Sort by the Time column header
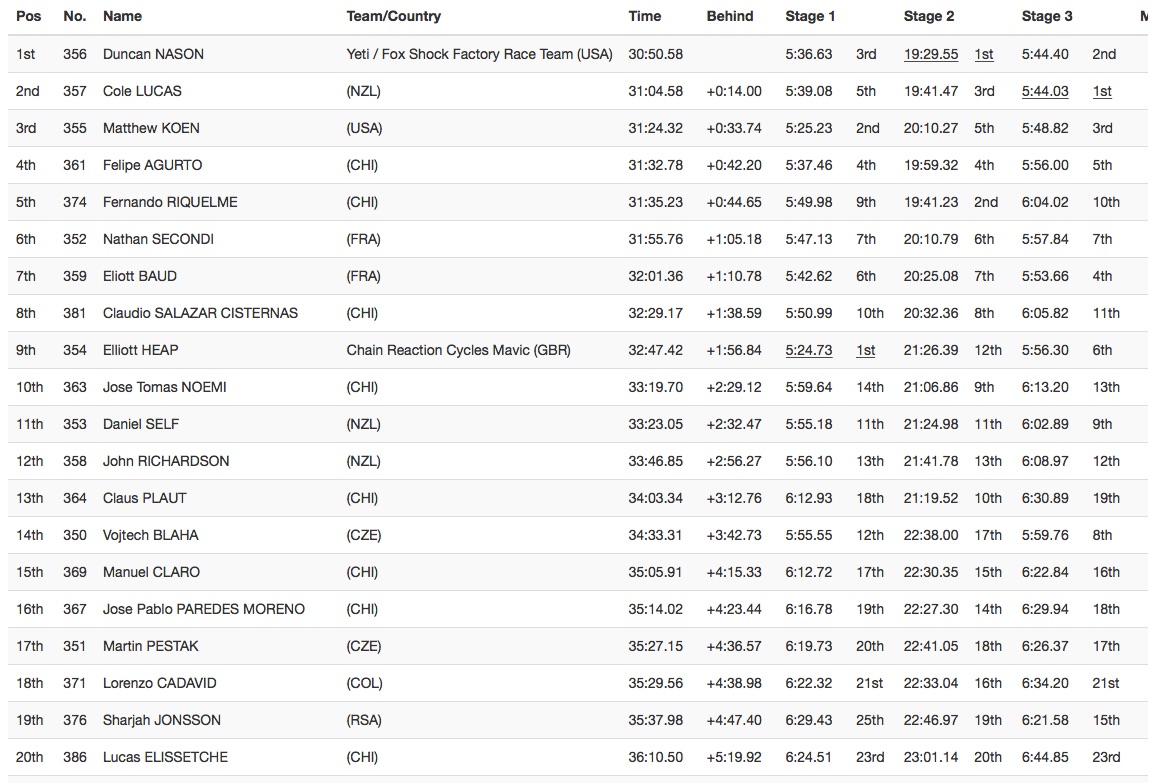 click(x=645, y=16)
